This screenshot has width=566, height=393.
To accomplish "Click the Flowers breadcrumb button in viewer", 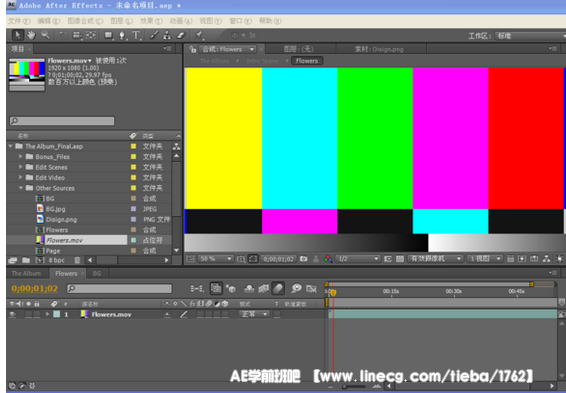I will point(307,61).
